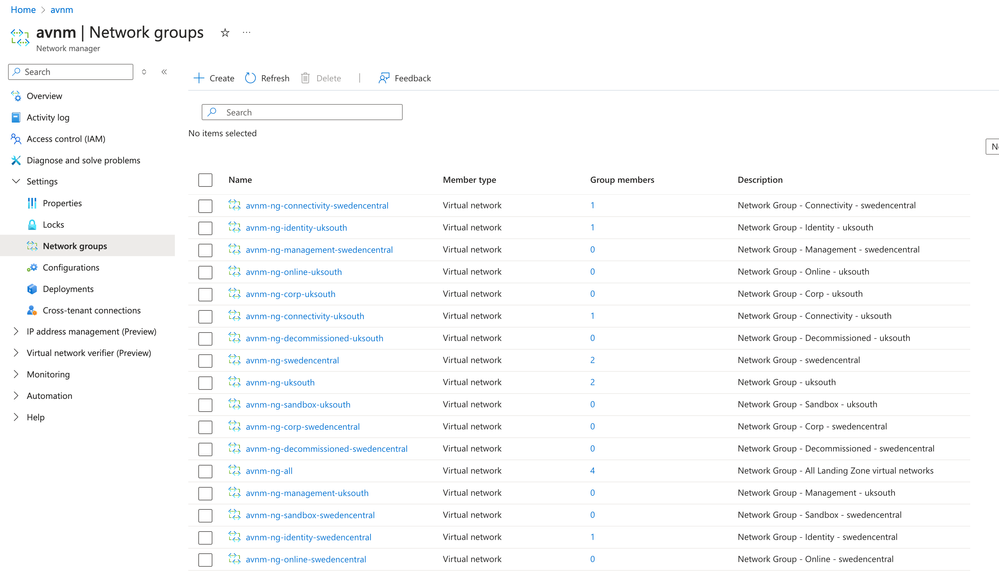999x582 pixels.
Task: Click the favorite star icon beside Network groups title
Action: click(x=225, y=33)
